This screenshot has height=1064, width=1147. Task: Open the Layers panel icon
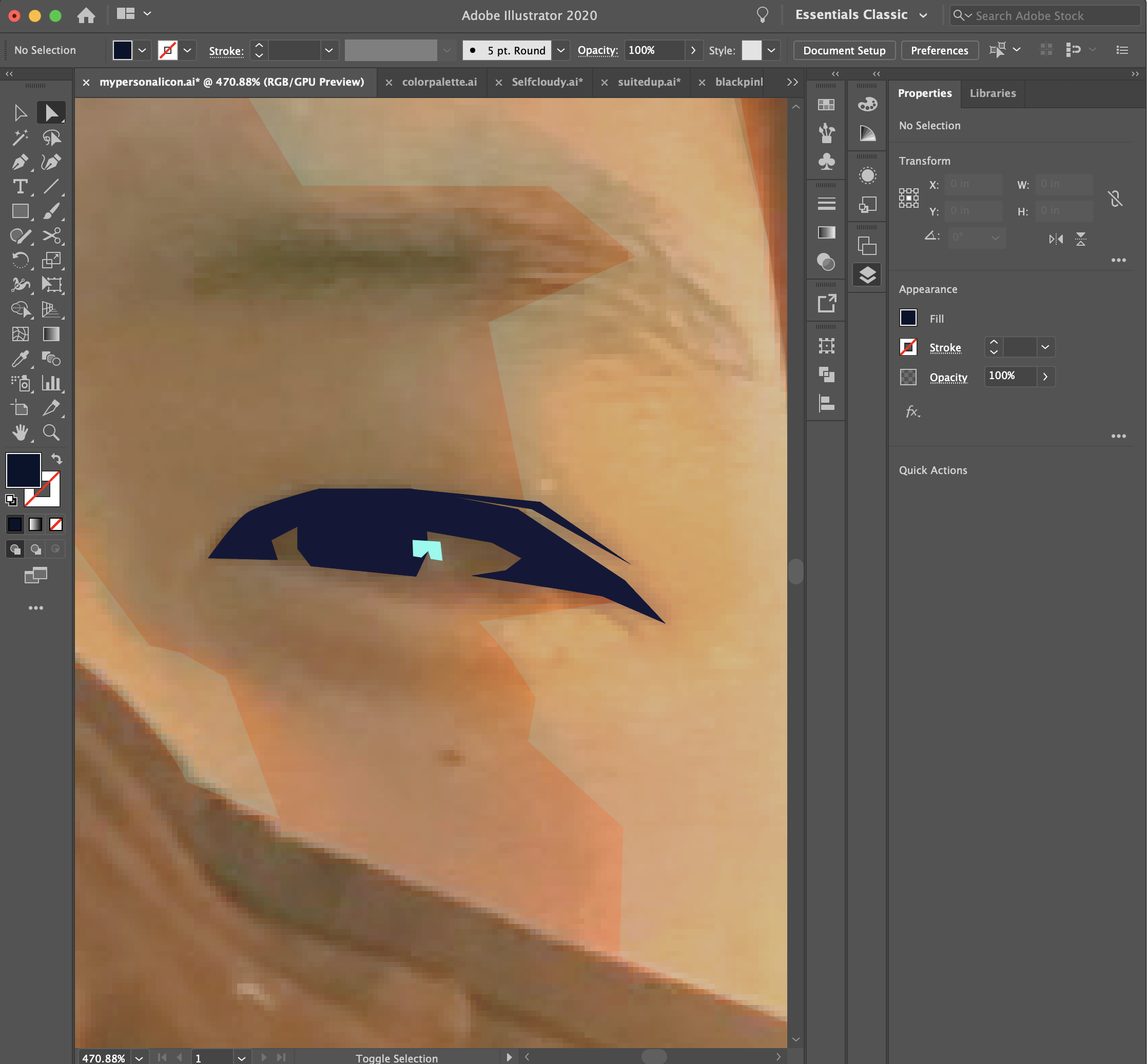[x=868, y=275]
